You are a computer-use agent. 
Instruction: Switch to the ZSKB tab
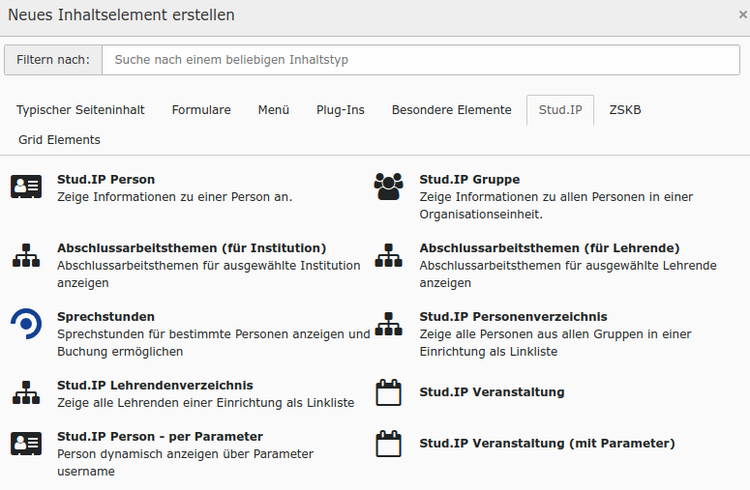(625, 110)
